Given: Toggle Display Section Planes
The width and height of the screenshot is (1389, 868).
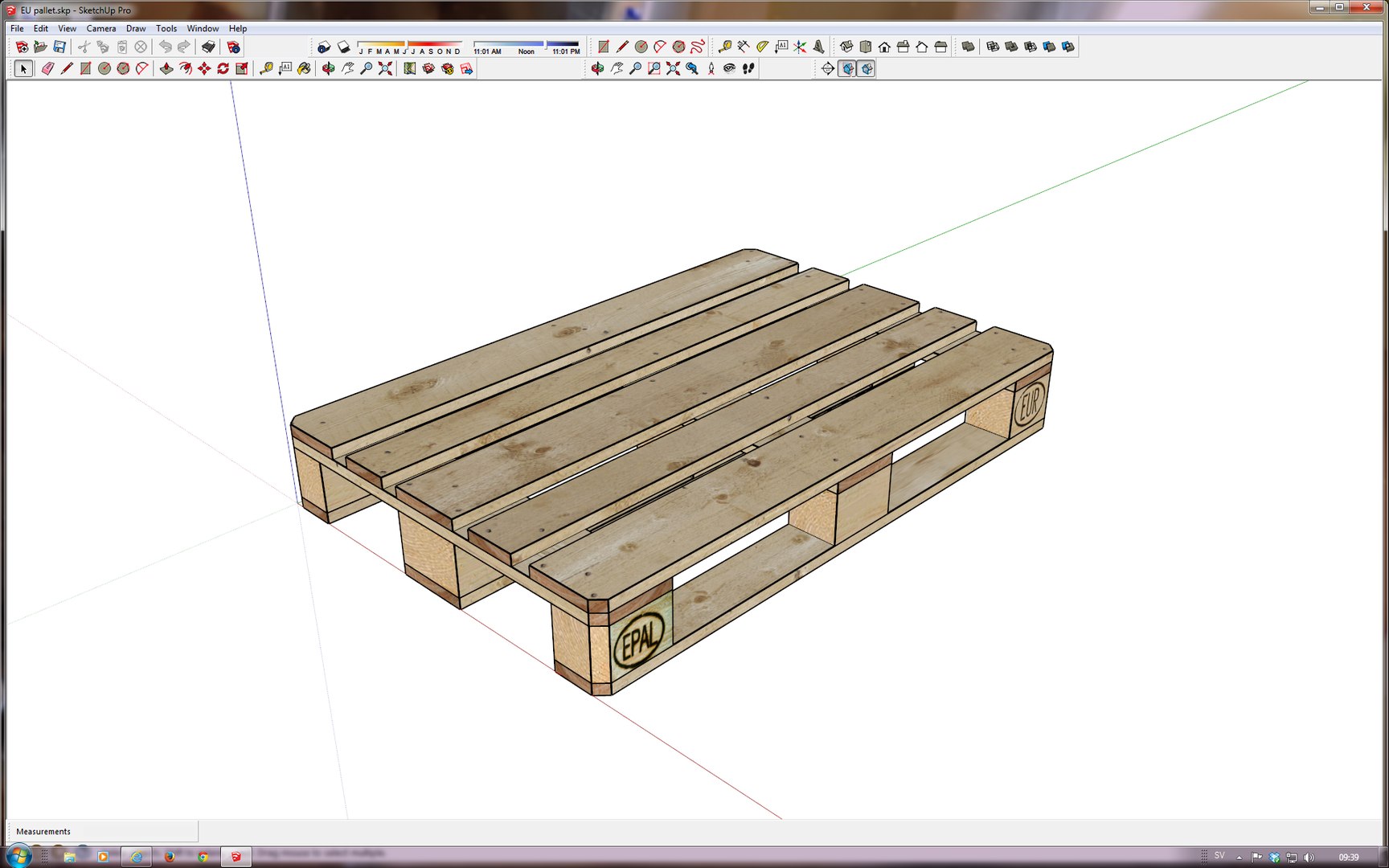Looking at the screenshot, I should [x=847, y=68].
